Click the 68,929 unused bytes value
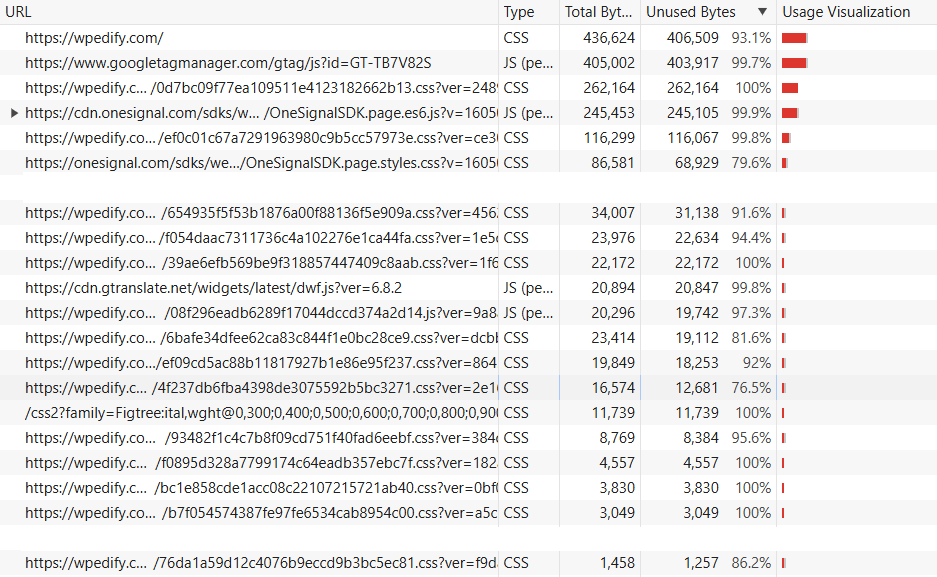 tap(696, 163)
